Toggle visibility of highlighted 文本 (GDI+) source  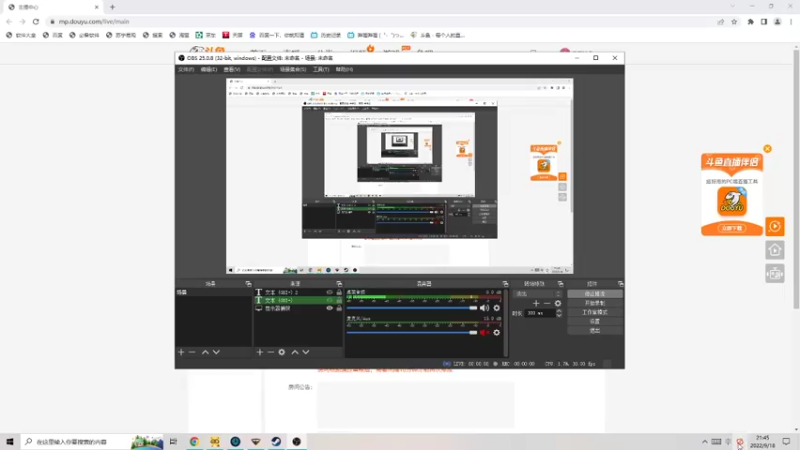pyautogui.click(x=329, y=301)
